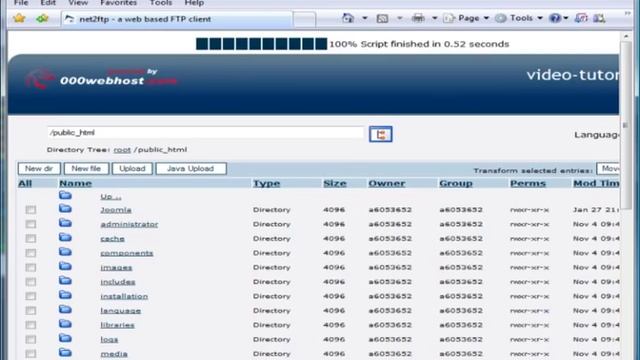Open the Tools menu in menu bar
Image resolution: width=640 pixels, height=360 pixels.
pyautogui.click(x=161, y=3)
